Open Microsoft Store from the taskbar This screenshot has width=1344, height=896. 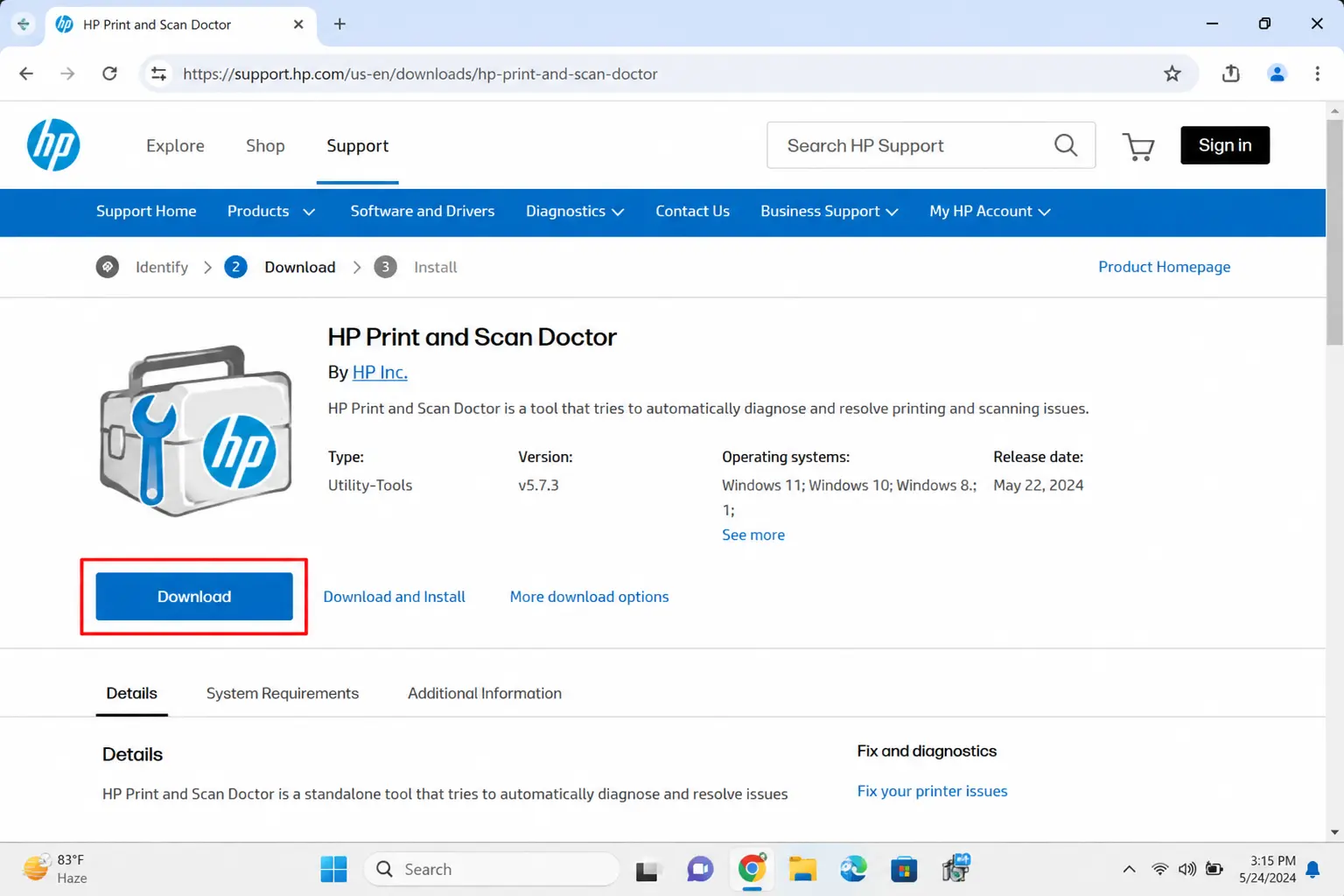pyautogui.click(x=904, y=870)
